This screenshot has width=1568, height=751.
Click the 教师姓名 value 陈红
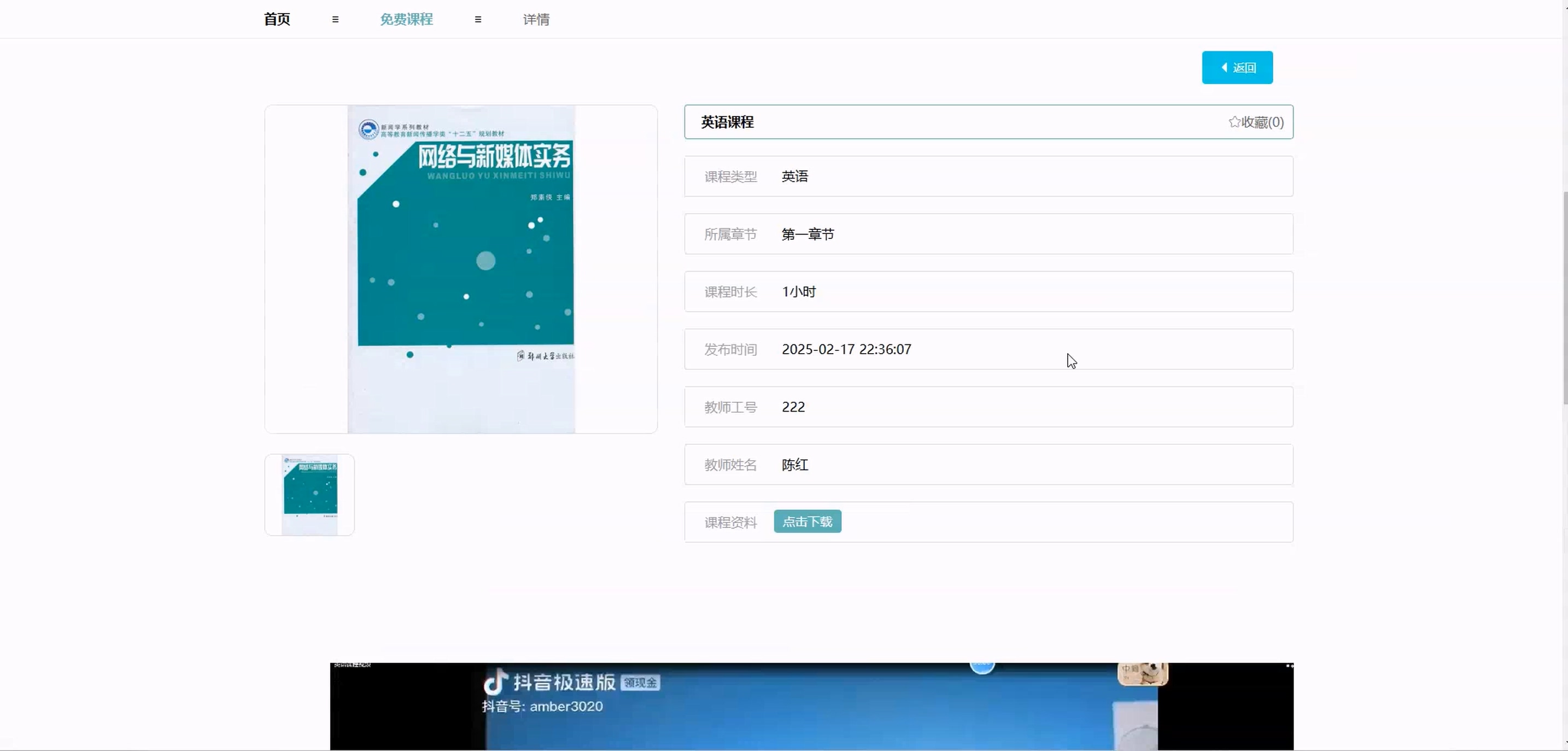(794, 465)
